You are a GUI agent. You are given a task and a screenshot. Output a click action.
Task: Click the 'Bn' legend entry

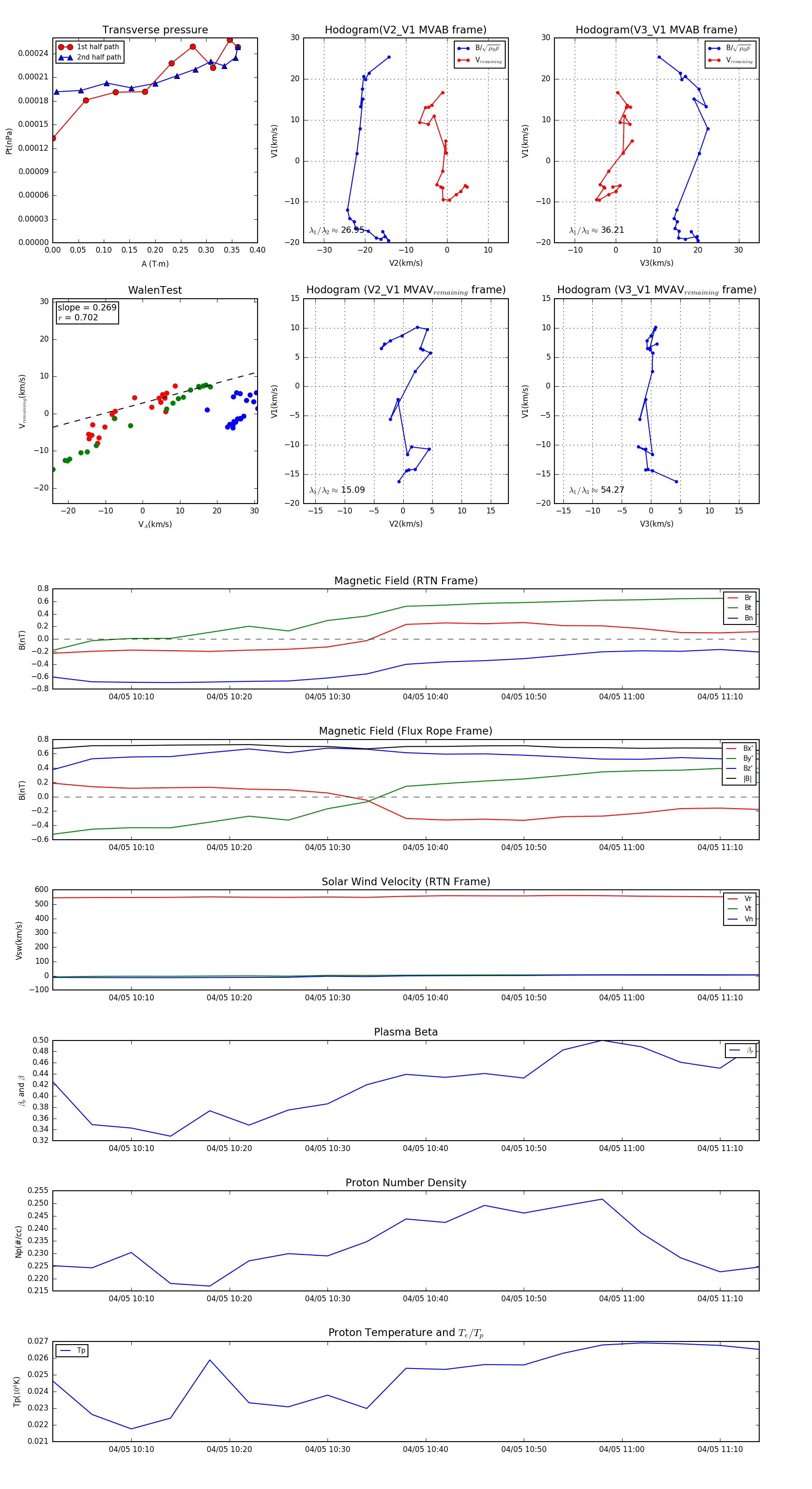(740, 618)
